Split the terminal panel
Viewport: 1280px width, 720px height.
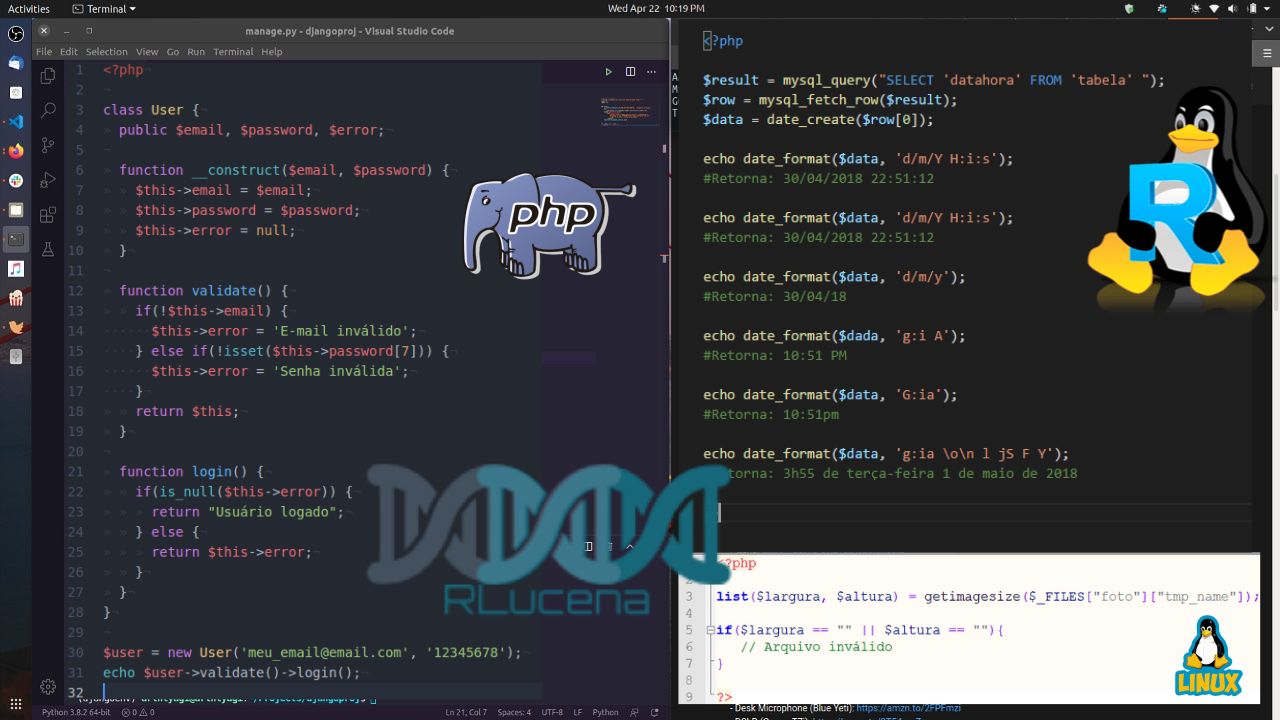coord(589,547)
